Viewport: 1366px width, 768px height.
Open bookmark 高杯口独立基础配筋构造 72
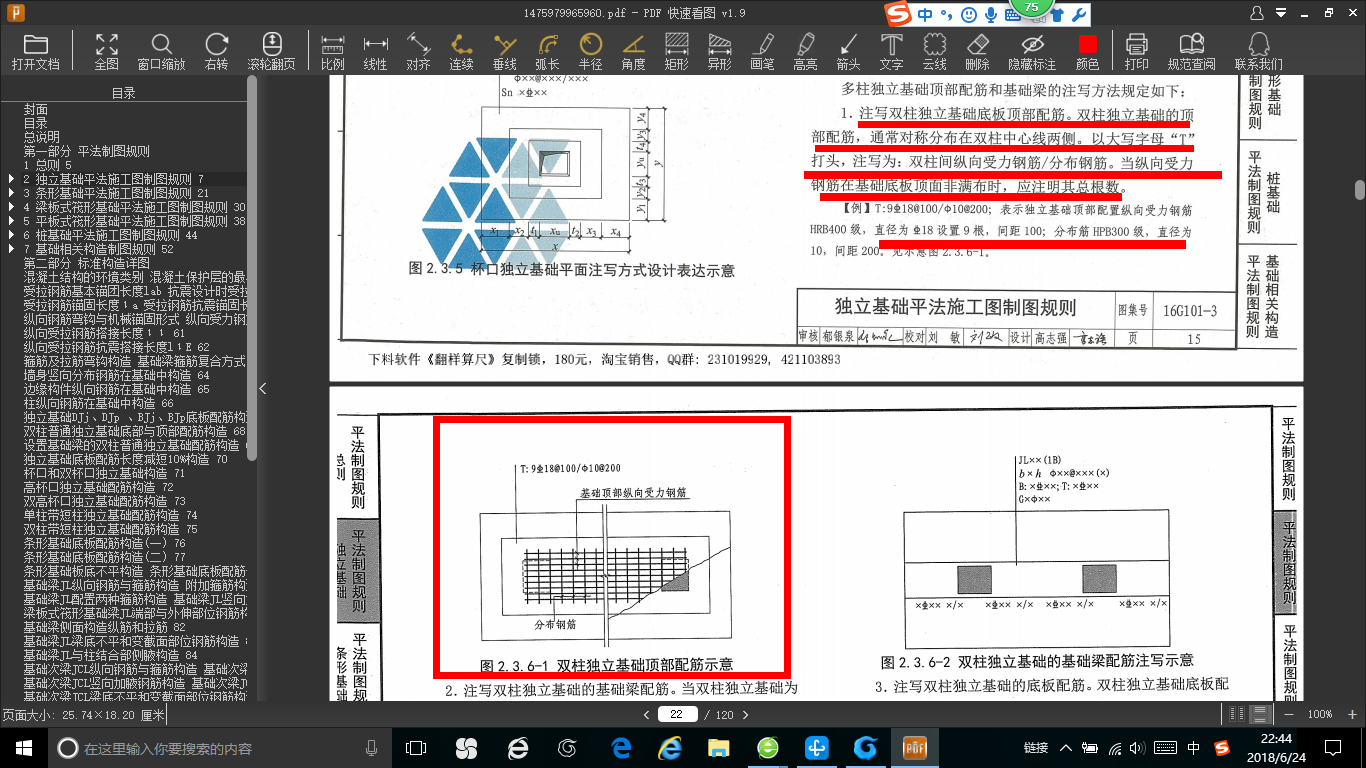[x=98, y=486]
